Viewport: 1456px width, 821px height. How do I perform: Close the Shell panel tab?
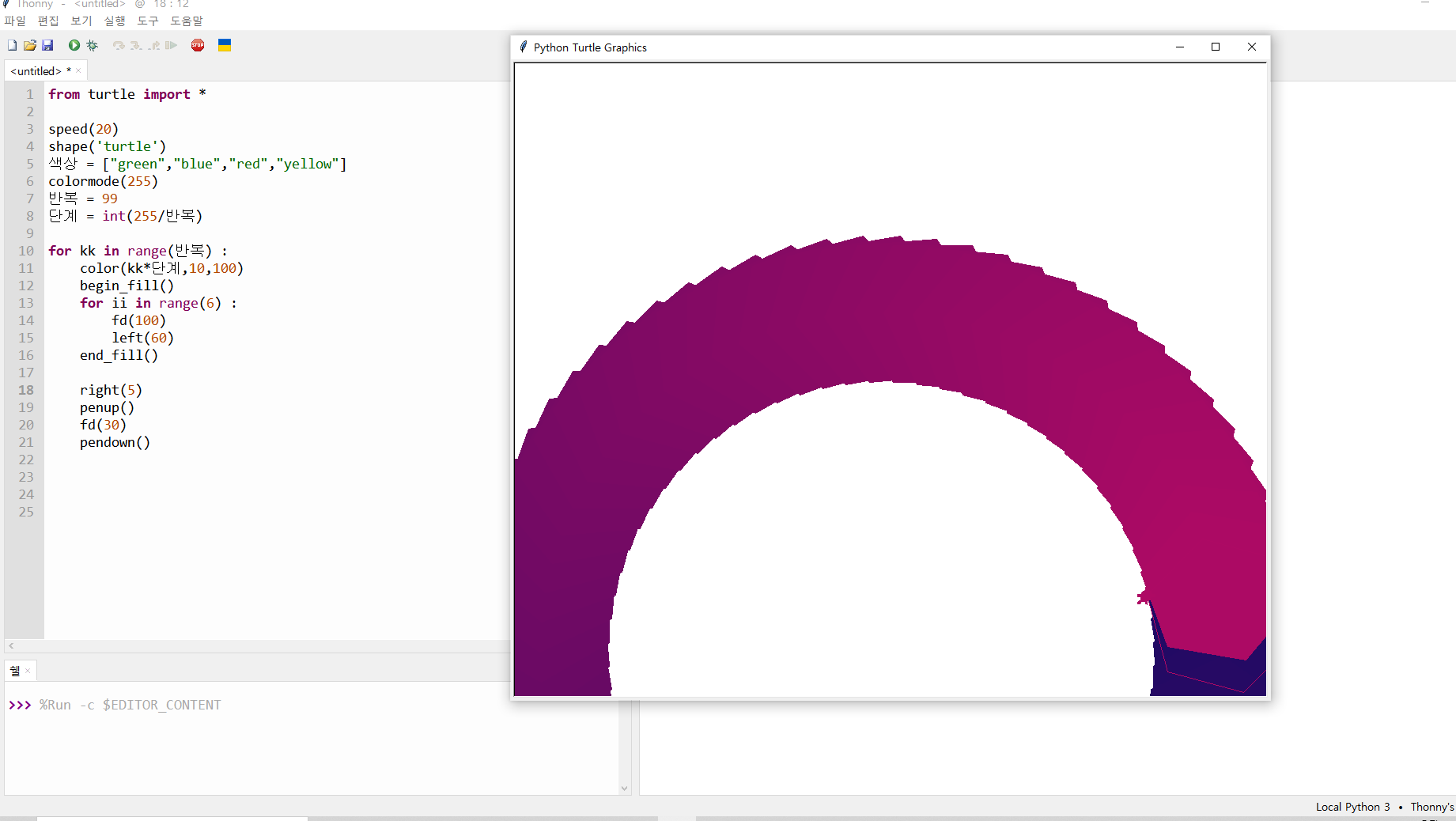[x=28, y=671]
